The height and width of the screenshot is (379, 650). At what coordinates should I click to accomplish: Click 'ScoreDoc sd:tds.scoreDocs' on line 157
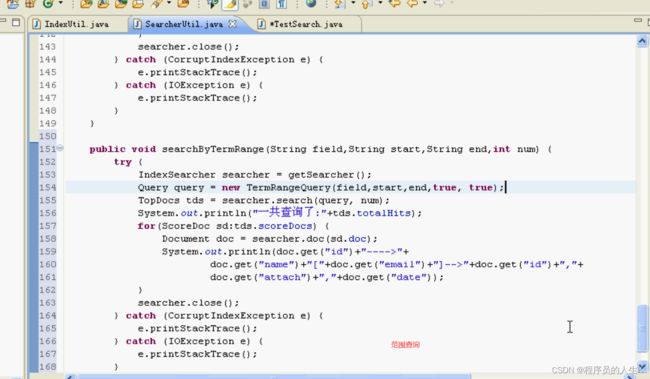coord(237,226)
